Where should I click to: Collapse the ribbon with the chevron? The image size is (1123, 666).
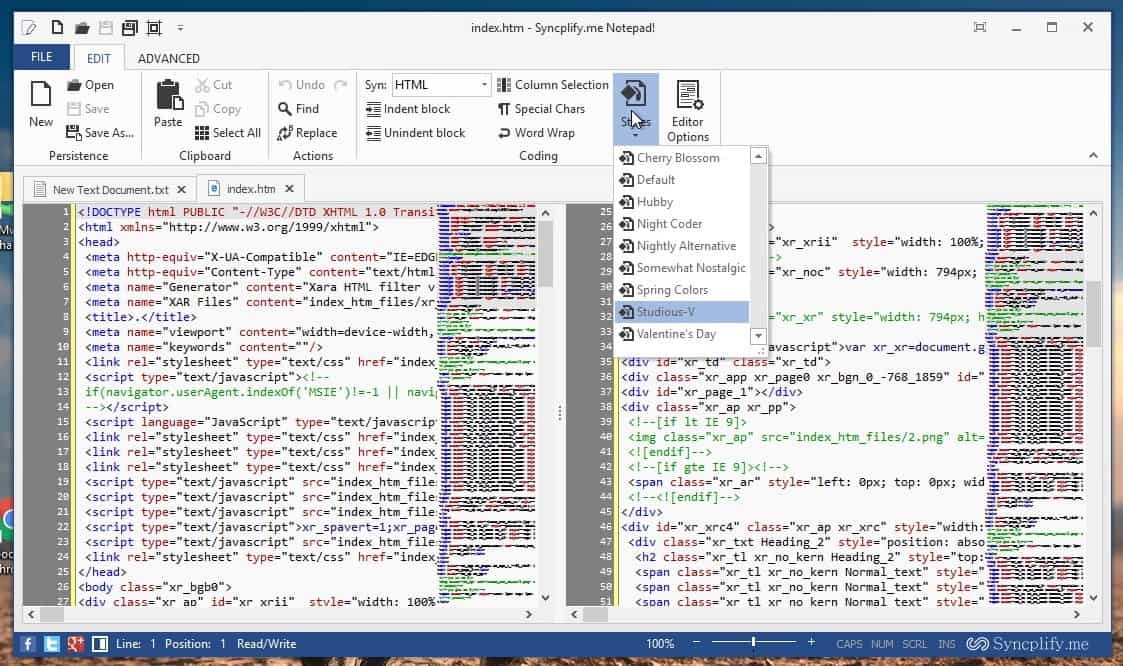1093,155
